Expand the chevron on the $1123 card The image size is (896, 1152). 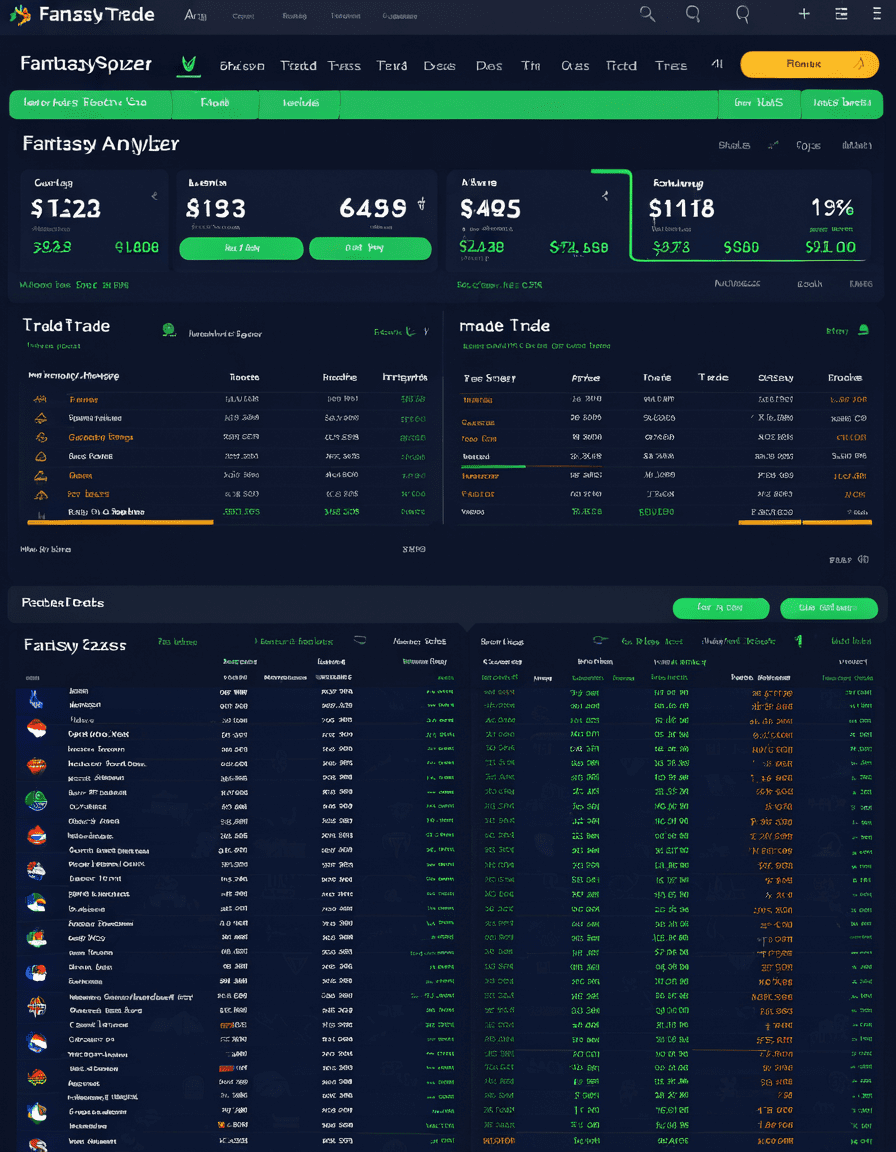(x=154, y=196)
